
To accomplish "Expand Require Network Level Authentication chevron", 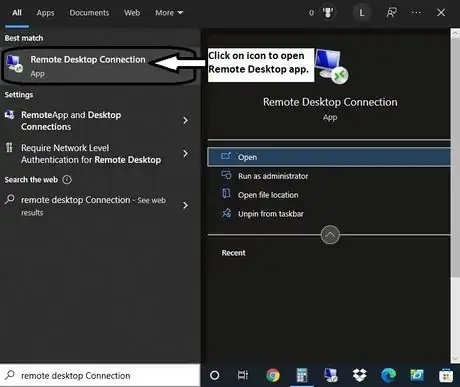I will click(186, 153).
